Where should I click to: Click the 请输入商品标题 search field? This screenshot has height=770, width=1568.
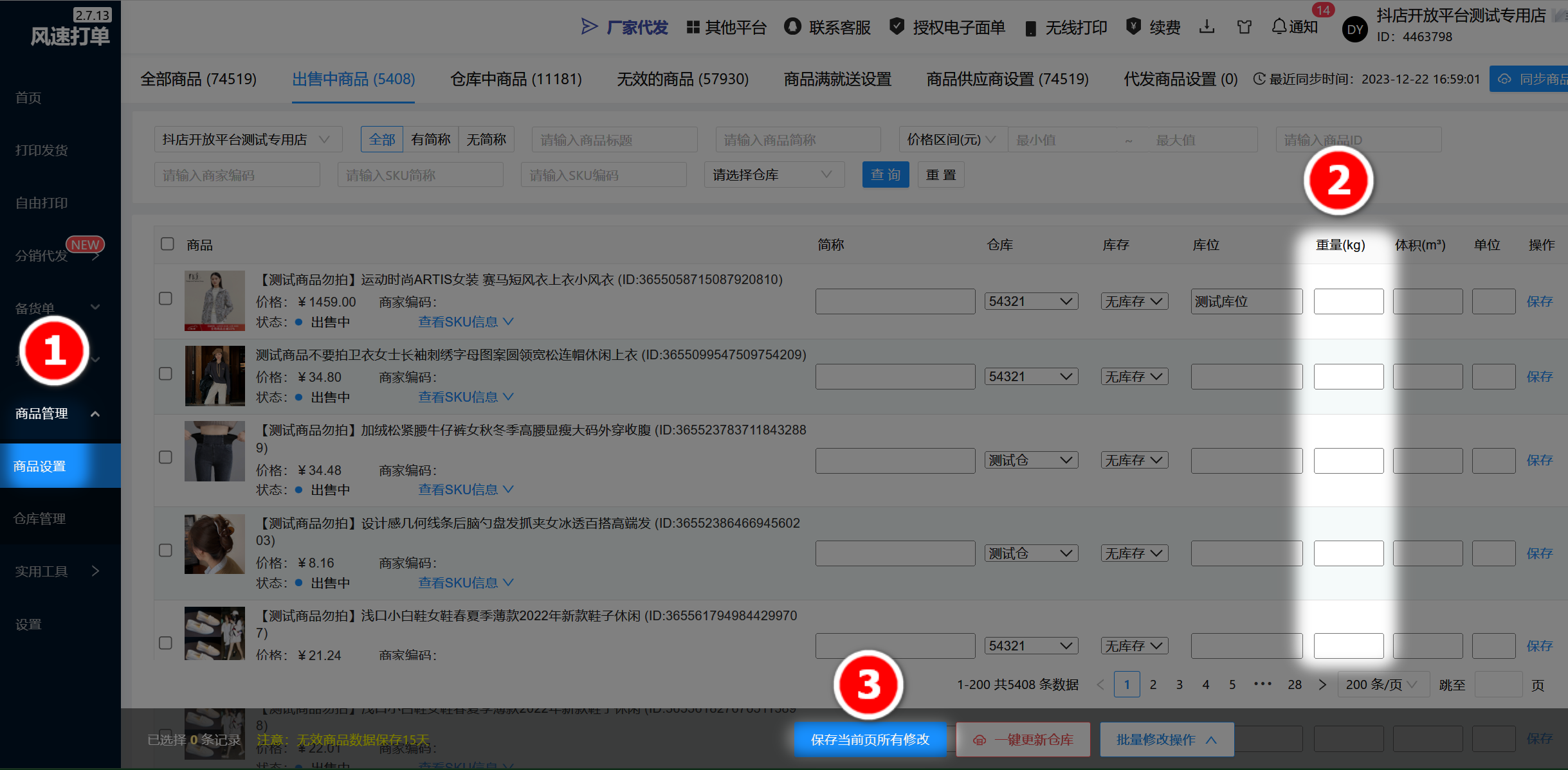point(615,139)
